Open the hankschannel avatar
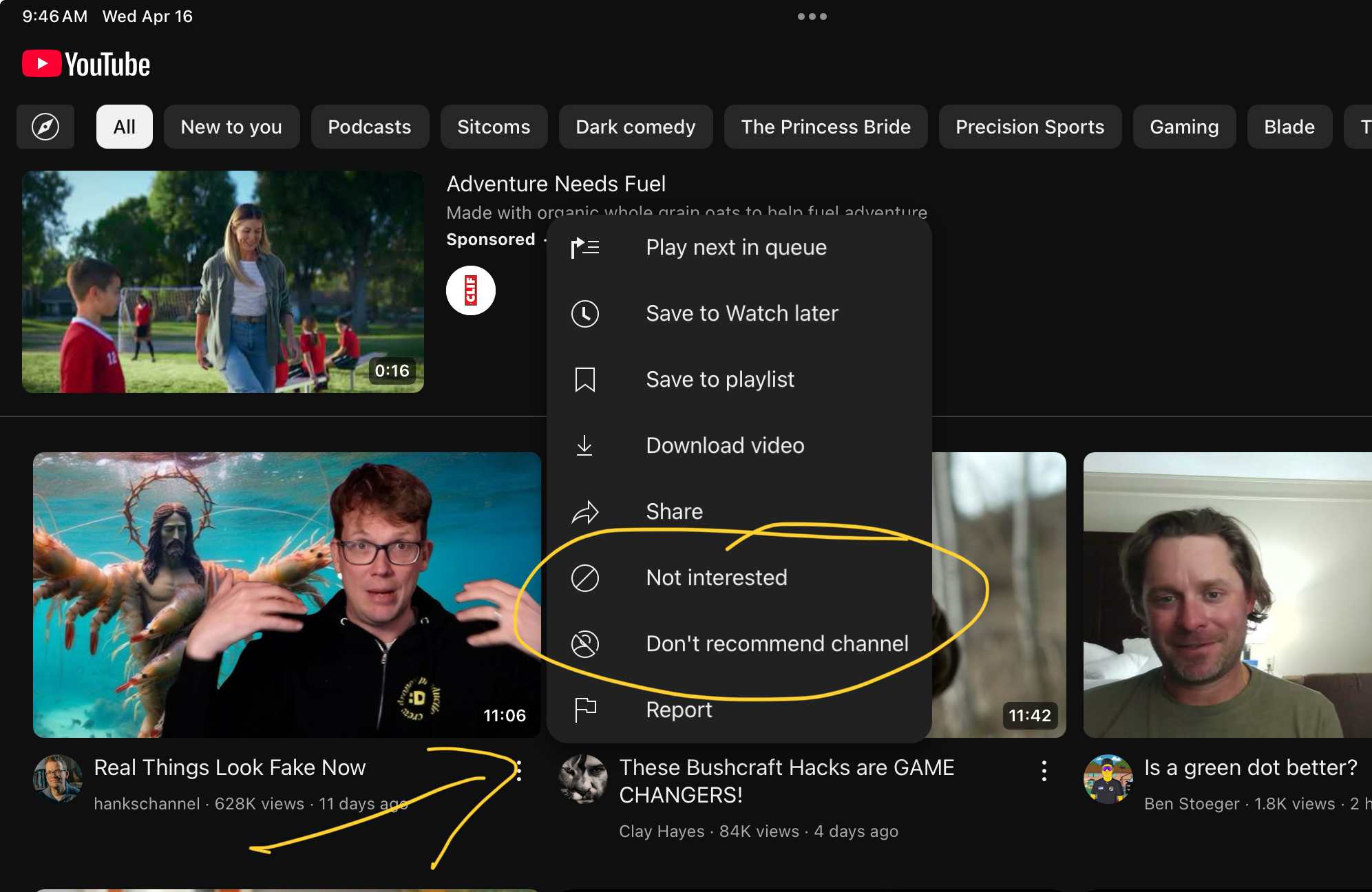 coord(58,779)
